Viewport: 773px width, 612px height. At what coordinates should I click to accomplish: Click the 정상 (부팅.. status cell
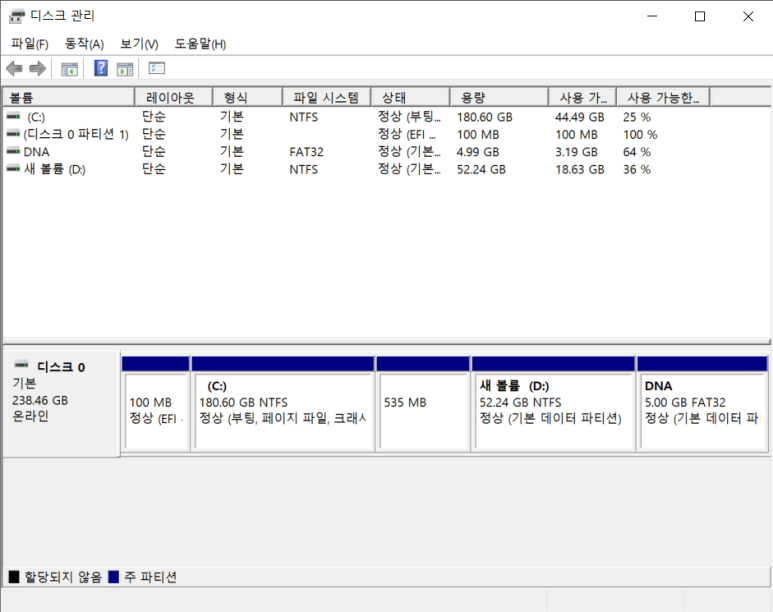coord(409,117)
